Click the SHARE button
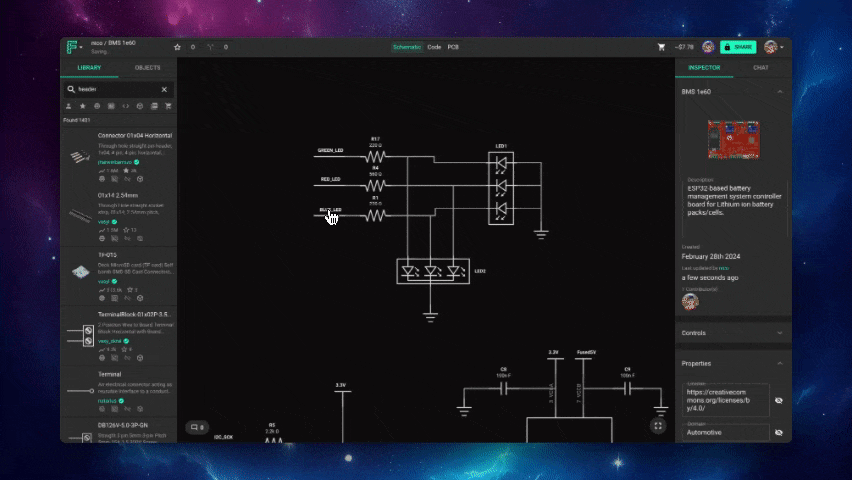 (x=739, y=47)
